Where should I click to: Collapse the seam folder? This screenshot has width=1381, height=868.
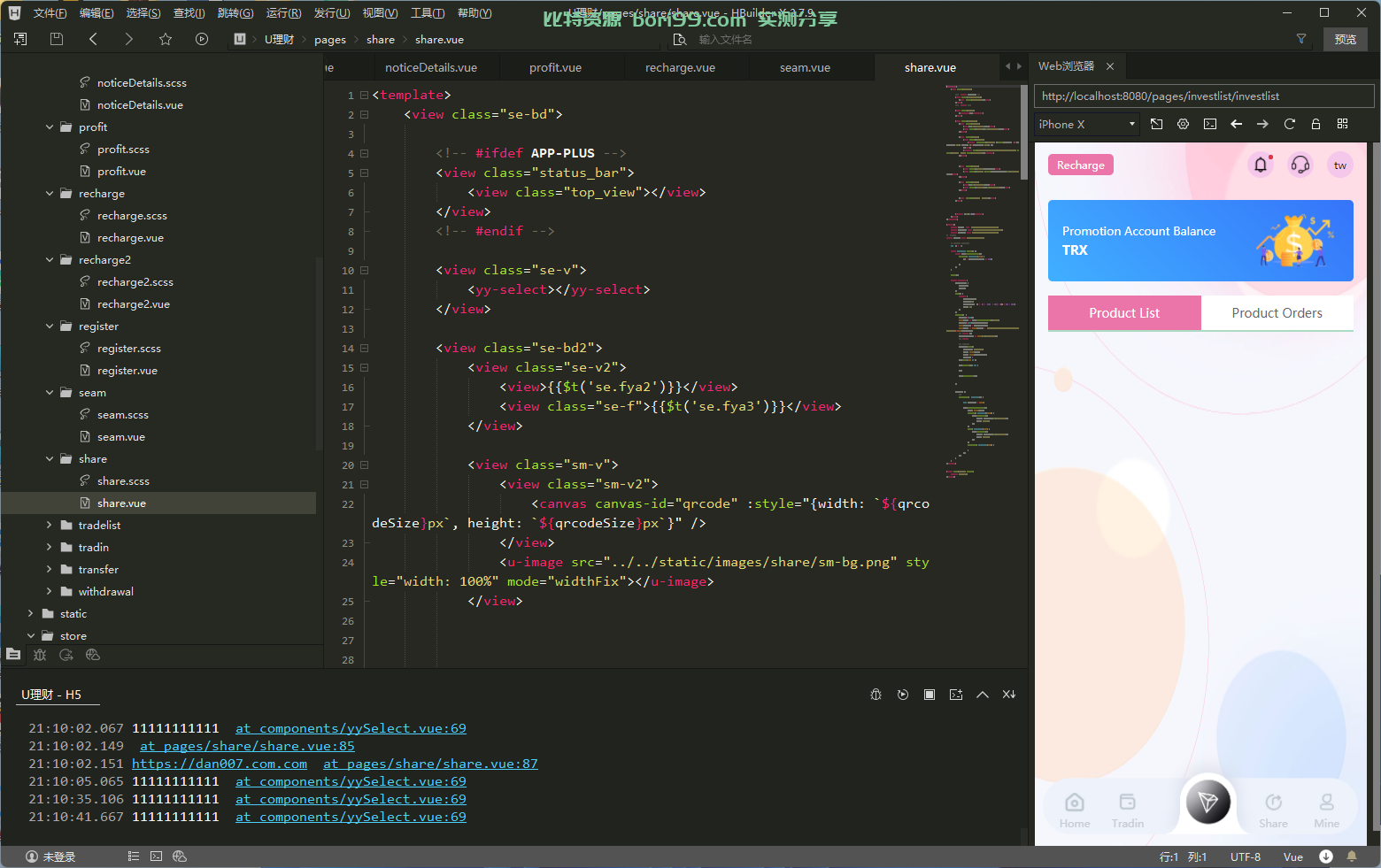pos(50,393)
